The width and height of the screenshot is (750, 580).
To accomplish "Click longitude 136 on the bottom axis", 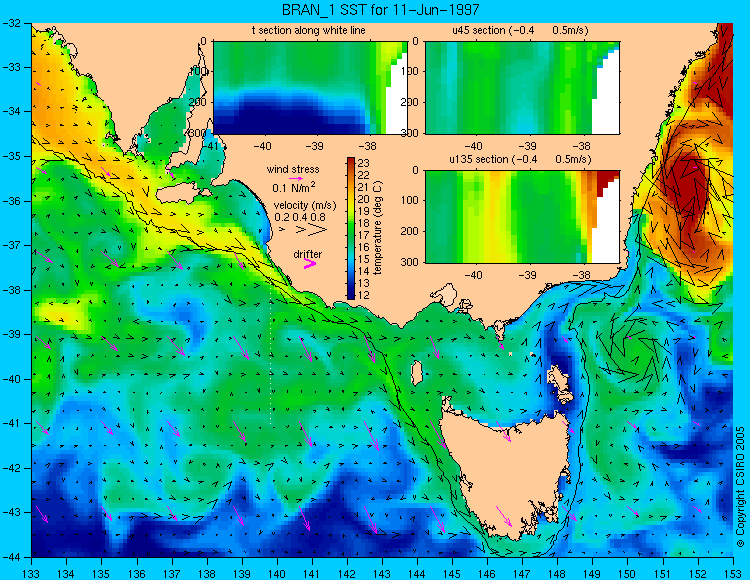I will [x=137, y=573].
